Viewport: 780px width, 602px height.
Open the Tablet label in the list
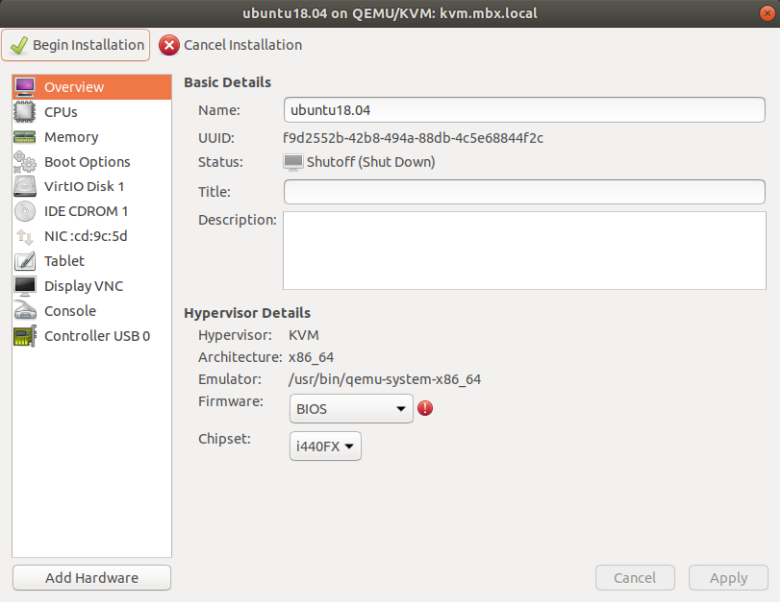pos(64,261)
